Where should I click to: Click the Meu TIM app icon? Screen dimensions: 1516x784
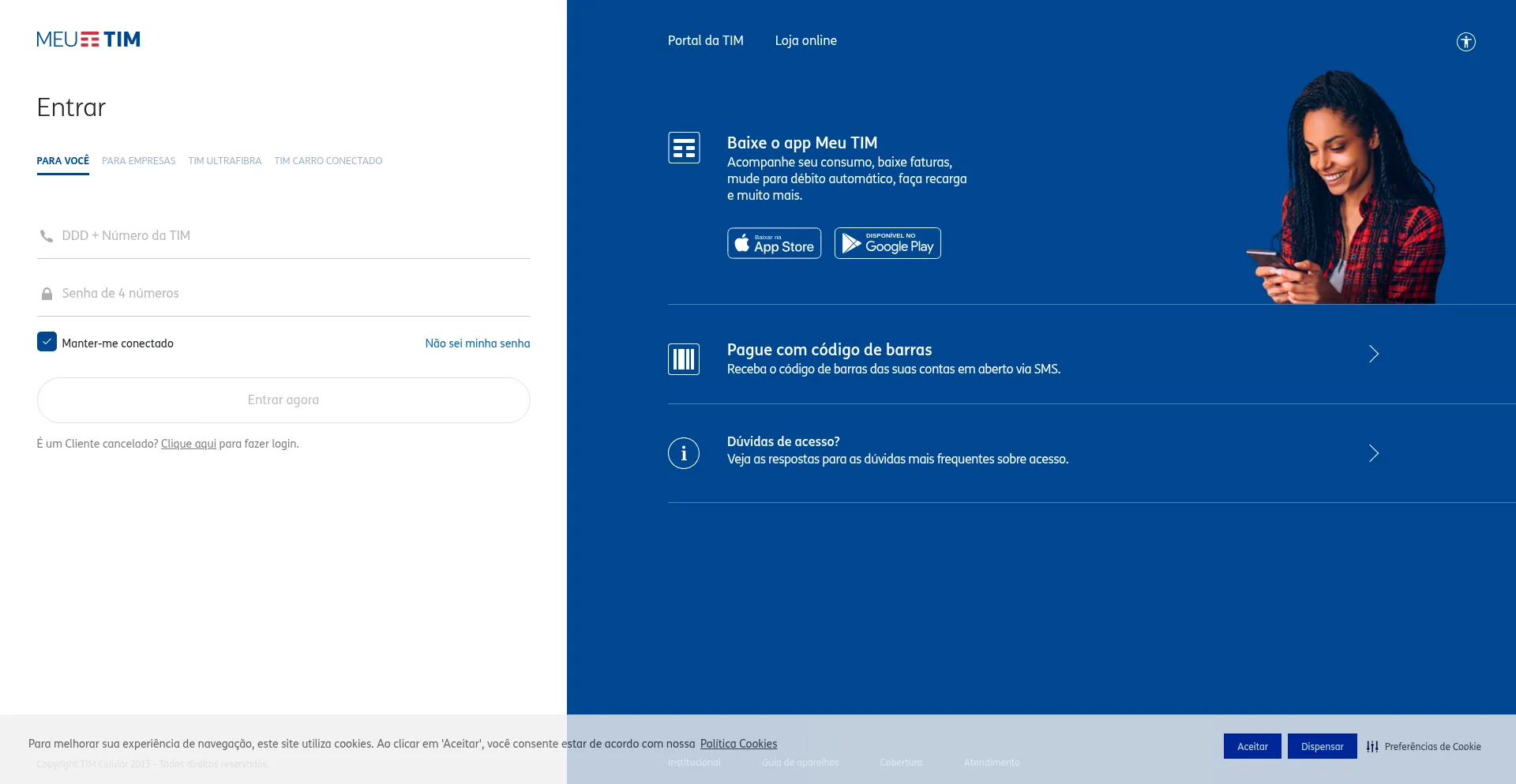click(684, 148)
